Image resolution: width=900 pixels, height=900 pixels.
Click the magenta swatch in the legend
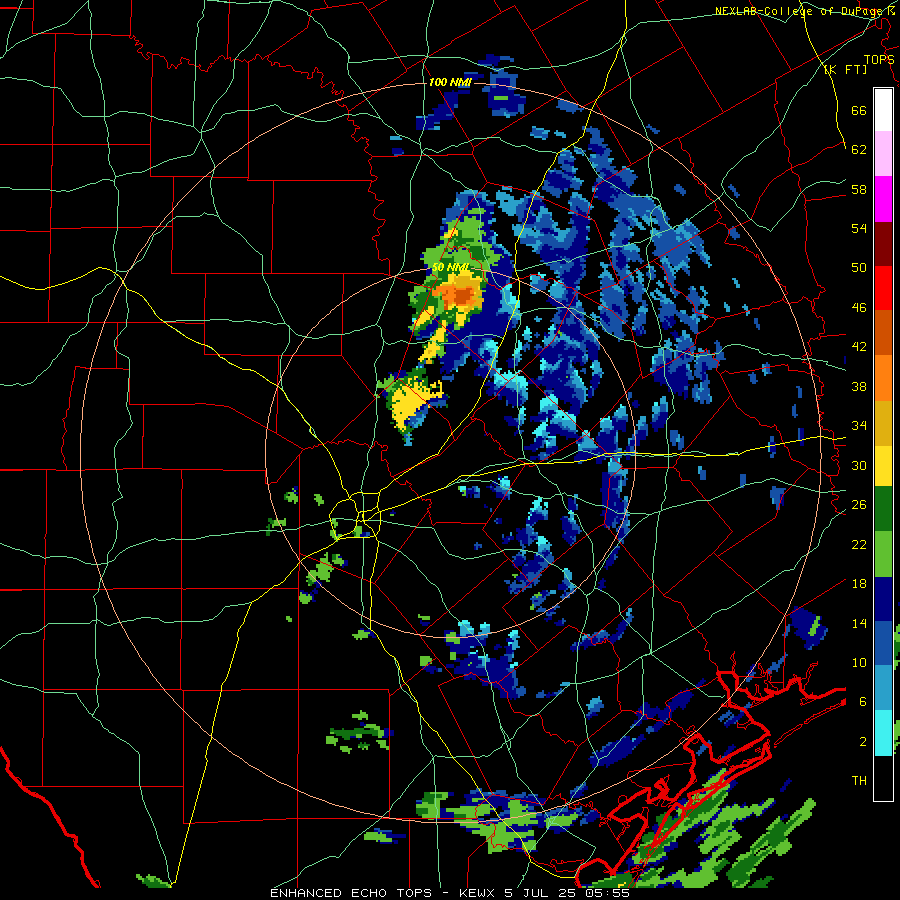click(x=883, y=199)
